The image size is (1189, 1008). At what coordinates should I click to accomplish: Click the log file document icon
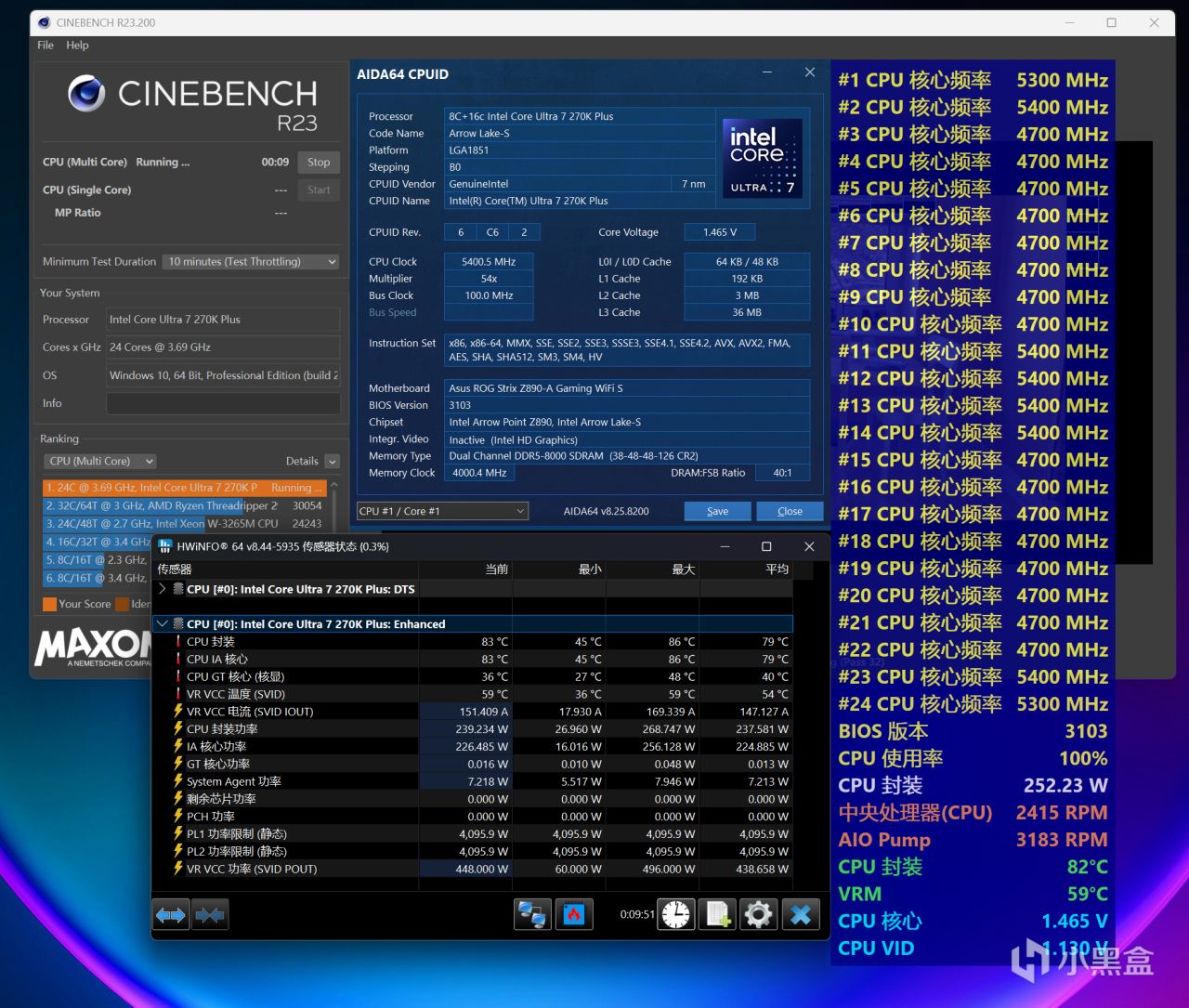(718, 915)
